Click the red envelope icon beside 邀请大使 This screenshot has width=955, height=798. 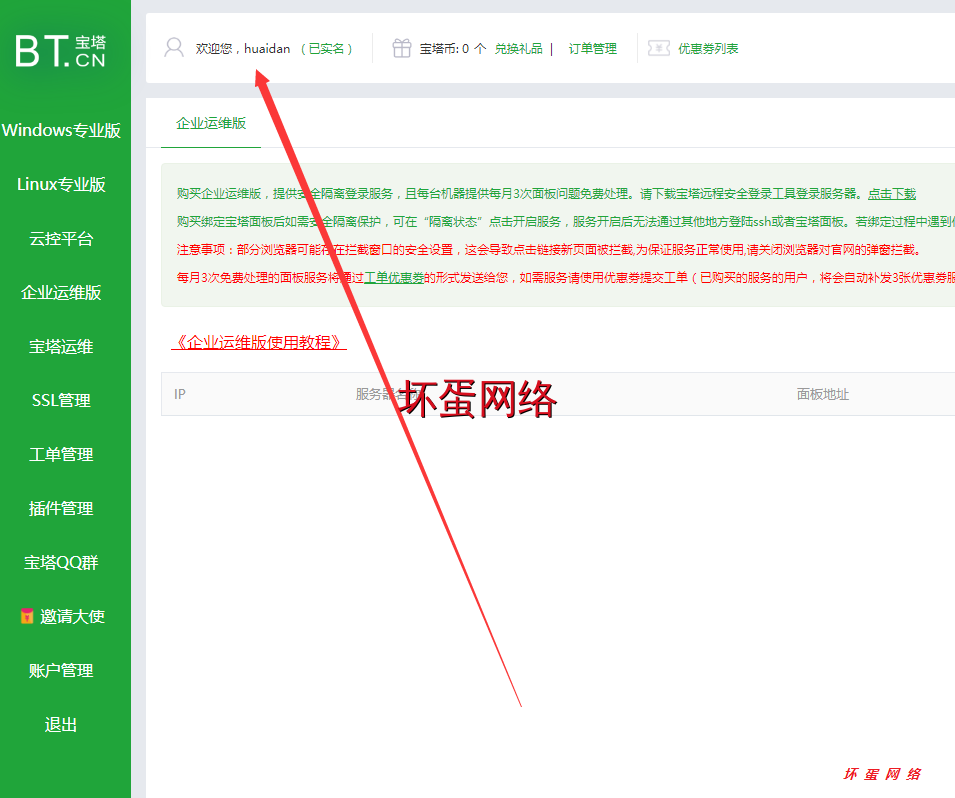tap(27, 616)
